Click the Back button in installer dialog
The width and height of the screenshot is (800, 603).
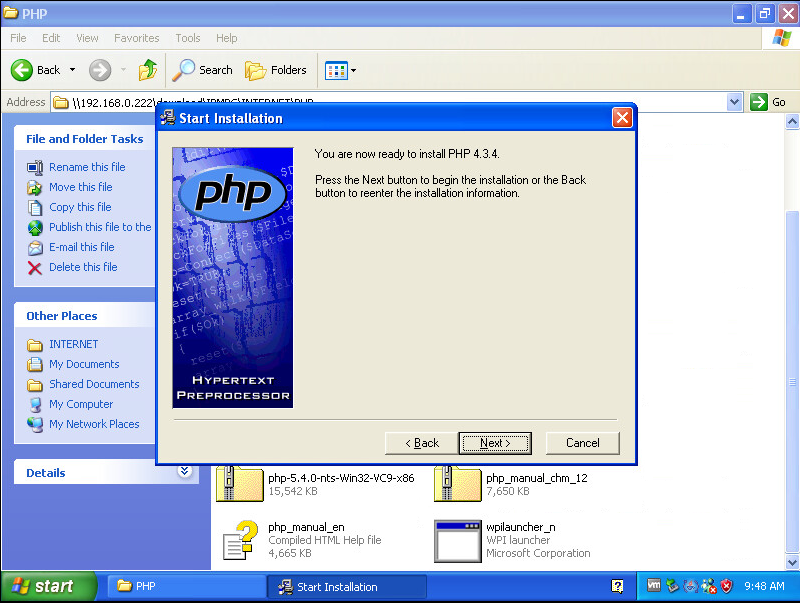[421, 443]
